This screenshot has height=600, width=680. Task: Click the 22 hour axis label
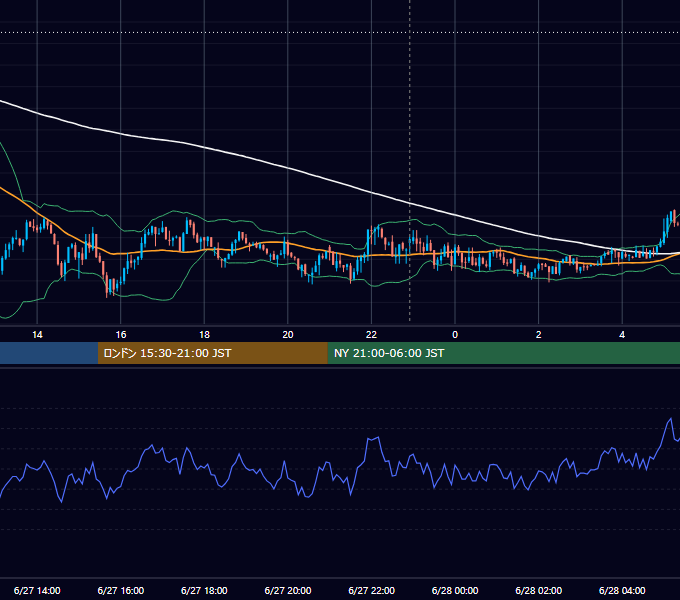click(x=371, y=335)
